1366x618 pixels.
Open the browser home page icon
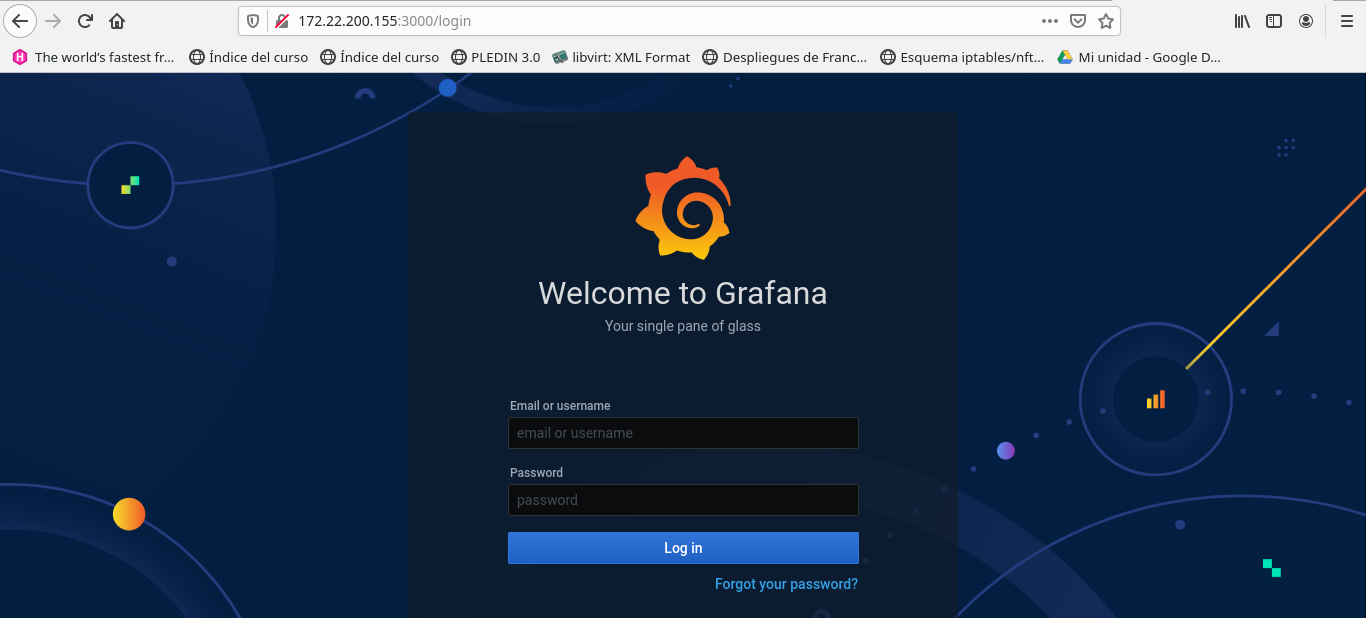[x=117, y=21]
